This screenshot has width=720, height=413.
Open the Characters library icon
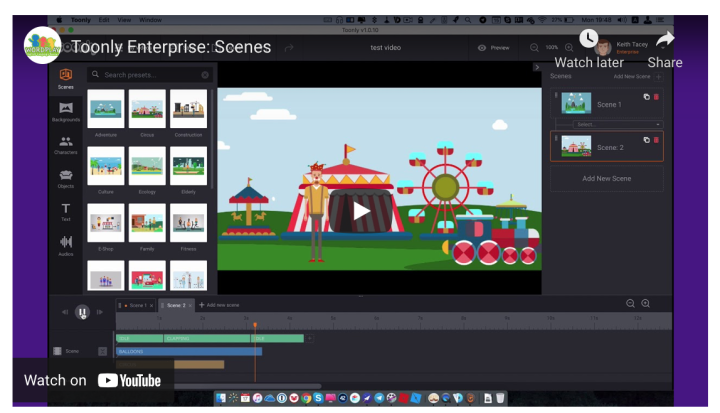[x=66, y=144]
